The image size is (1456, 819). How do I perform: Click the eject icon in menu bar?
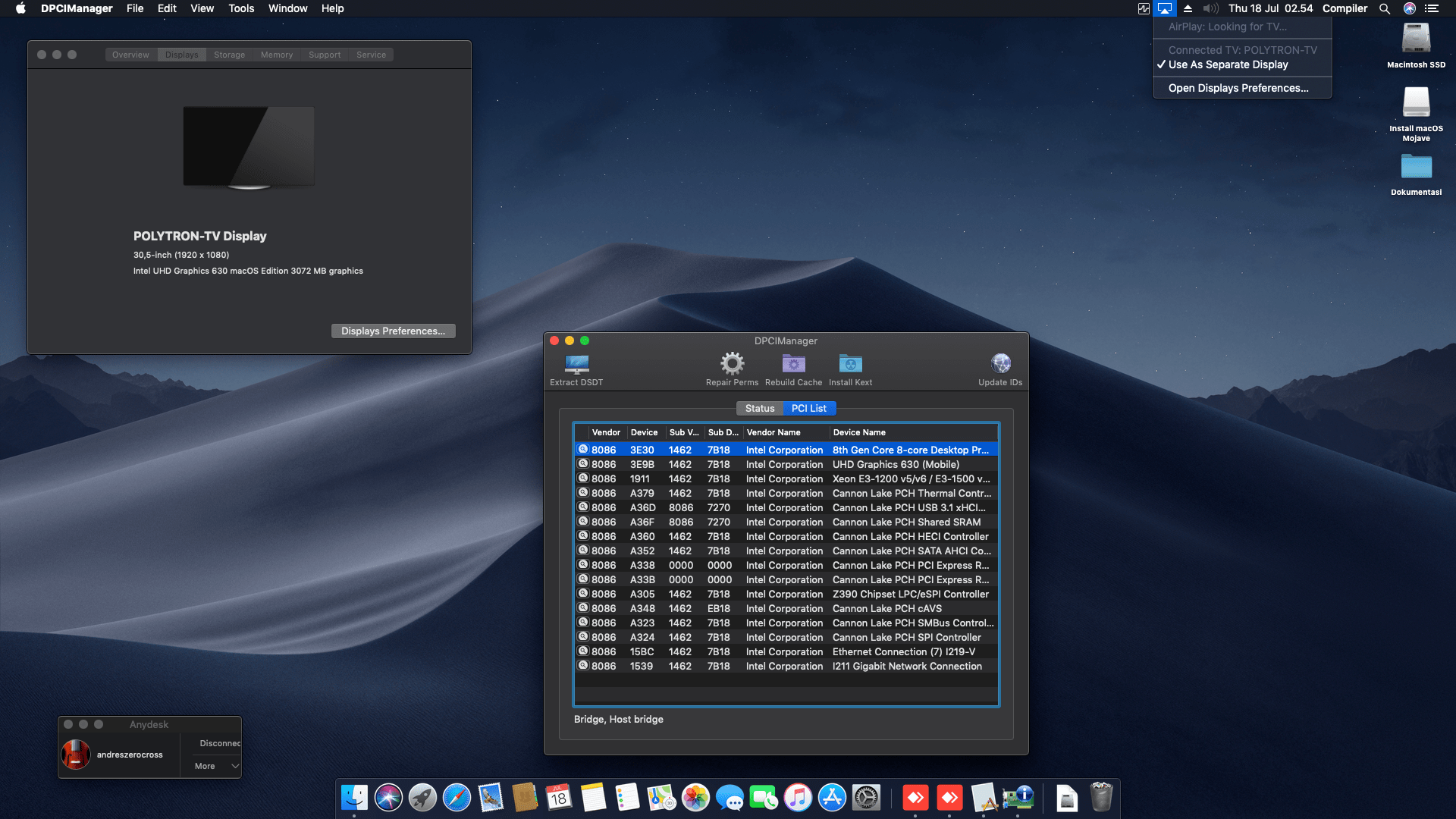(1188, 8)
